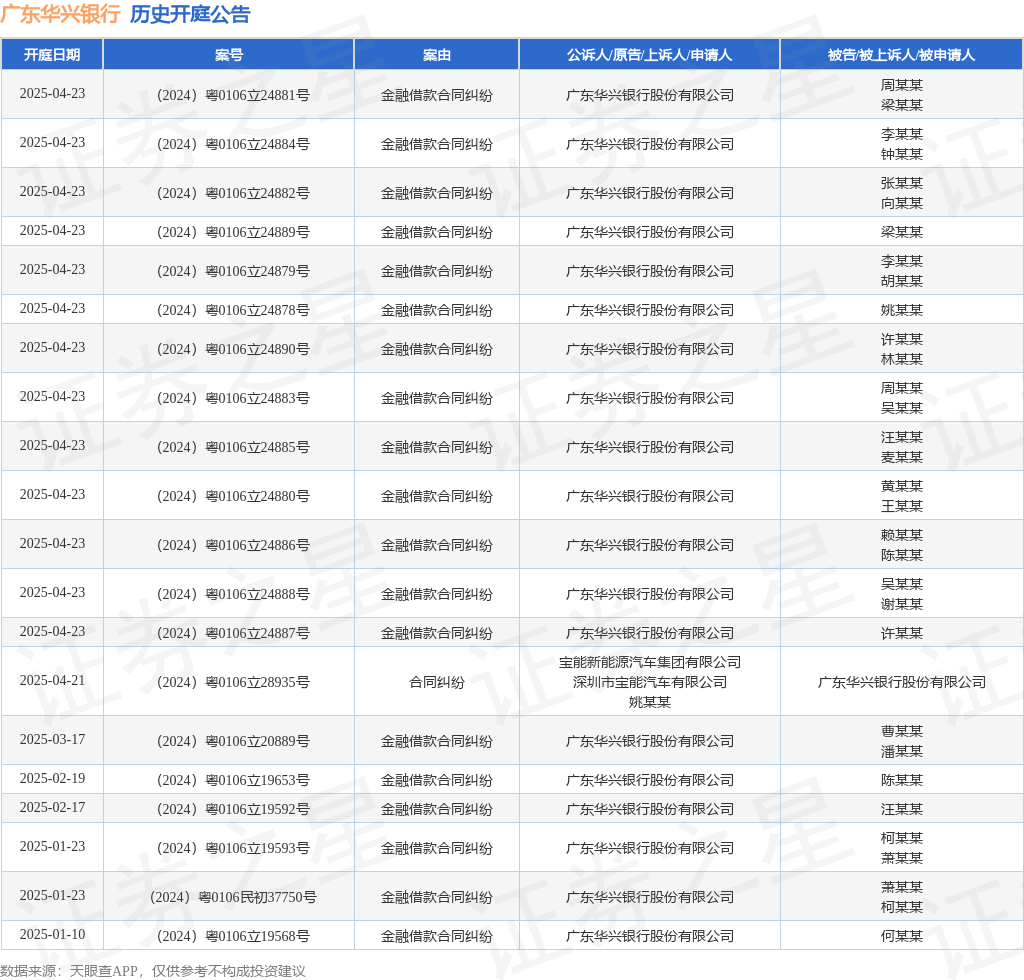This screenshot has width=1024, height=980.
Task: Select the 案由 column header
Action: pyautogui.click(x=436, y=55)
